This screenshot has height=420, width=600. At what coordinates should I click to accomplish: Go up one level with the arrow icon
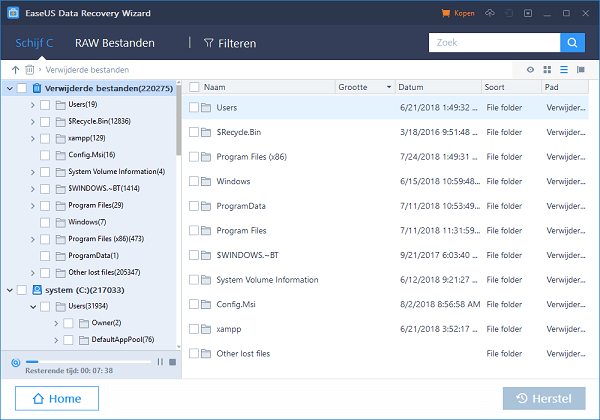[15, 70]
